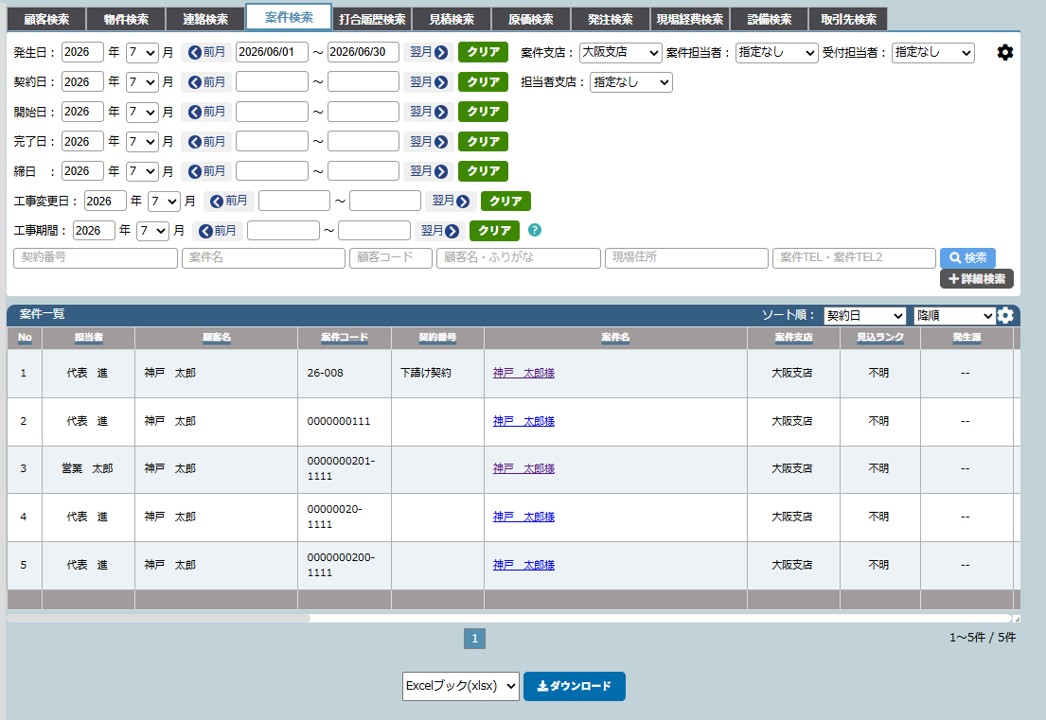Viewport: 1046px width, 720px height.
Task: Switch to the 打合履歴検索 tab
Action: pos(372,19)
